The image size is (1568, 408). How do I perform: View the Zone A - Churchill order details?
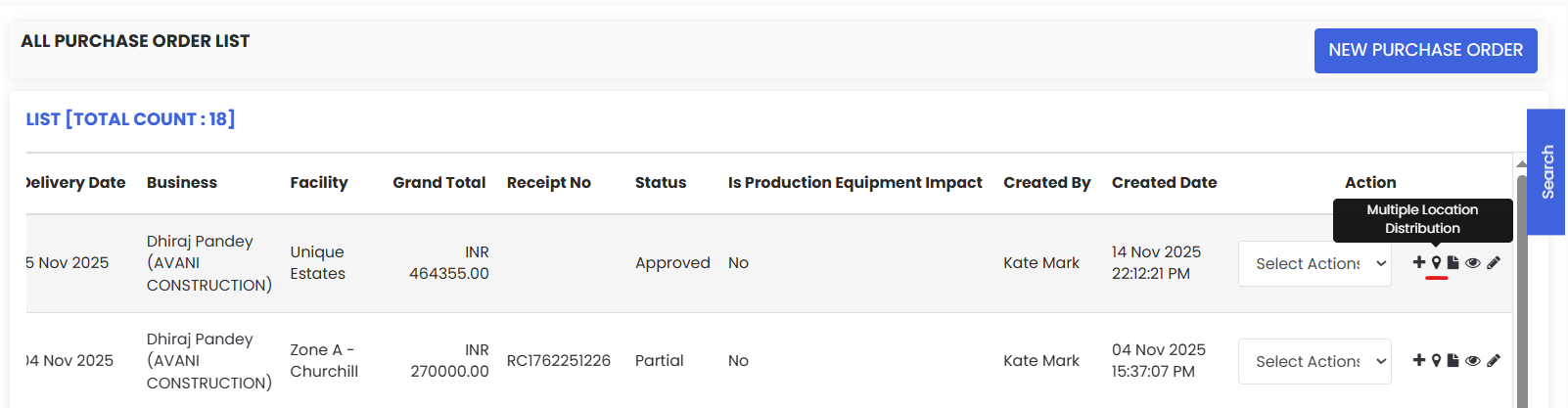point(1472,360)
